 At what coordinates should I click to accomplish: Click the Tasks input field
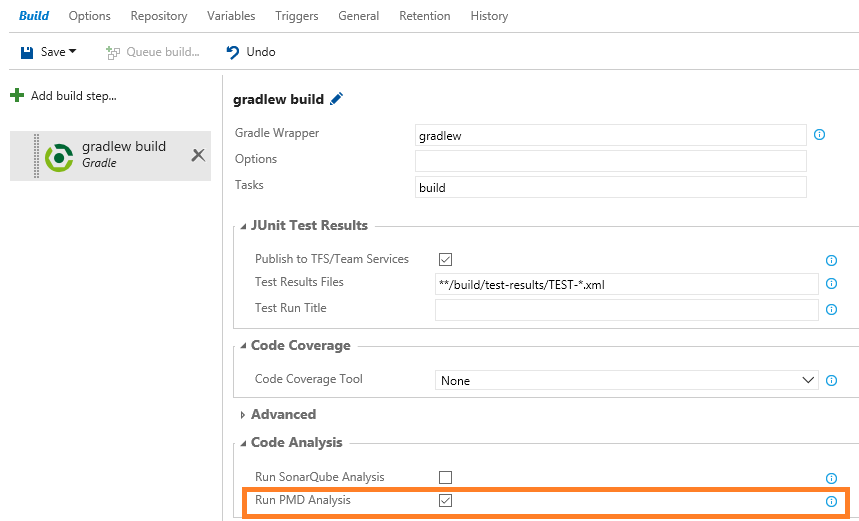610,187
